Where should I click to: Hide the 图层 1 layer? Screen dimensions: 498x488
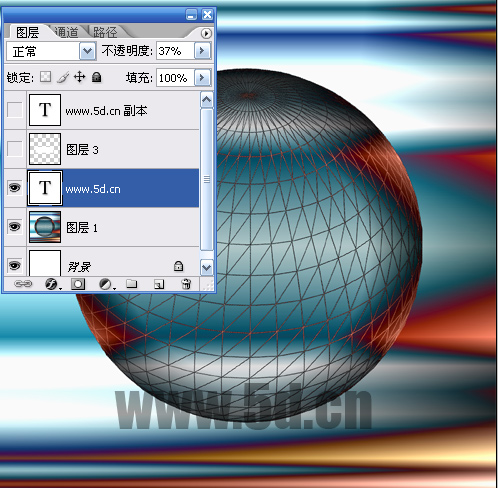pyautogui.click(x=15, y=227)
